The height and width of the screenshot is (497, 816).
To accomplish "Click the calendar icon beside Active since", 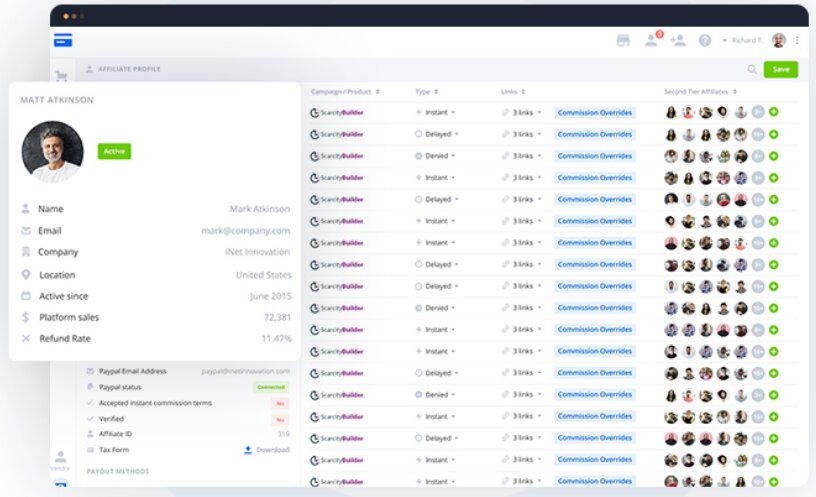I will pyautogui.click(x=26, y=296).
